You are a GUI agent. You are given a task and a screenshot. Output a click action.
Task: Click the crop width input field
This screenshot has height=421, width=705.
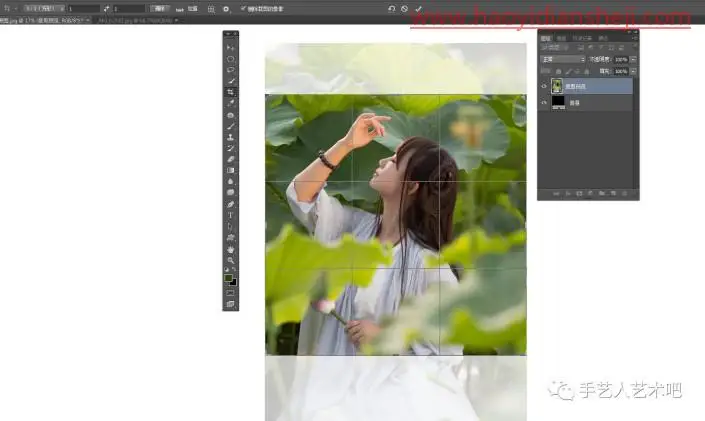click(84, 9)
